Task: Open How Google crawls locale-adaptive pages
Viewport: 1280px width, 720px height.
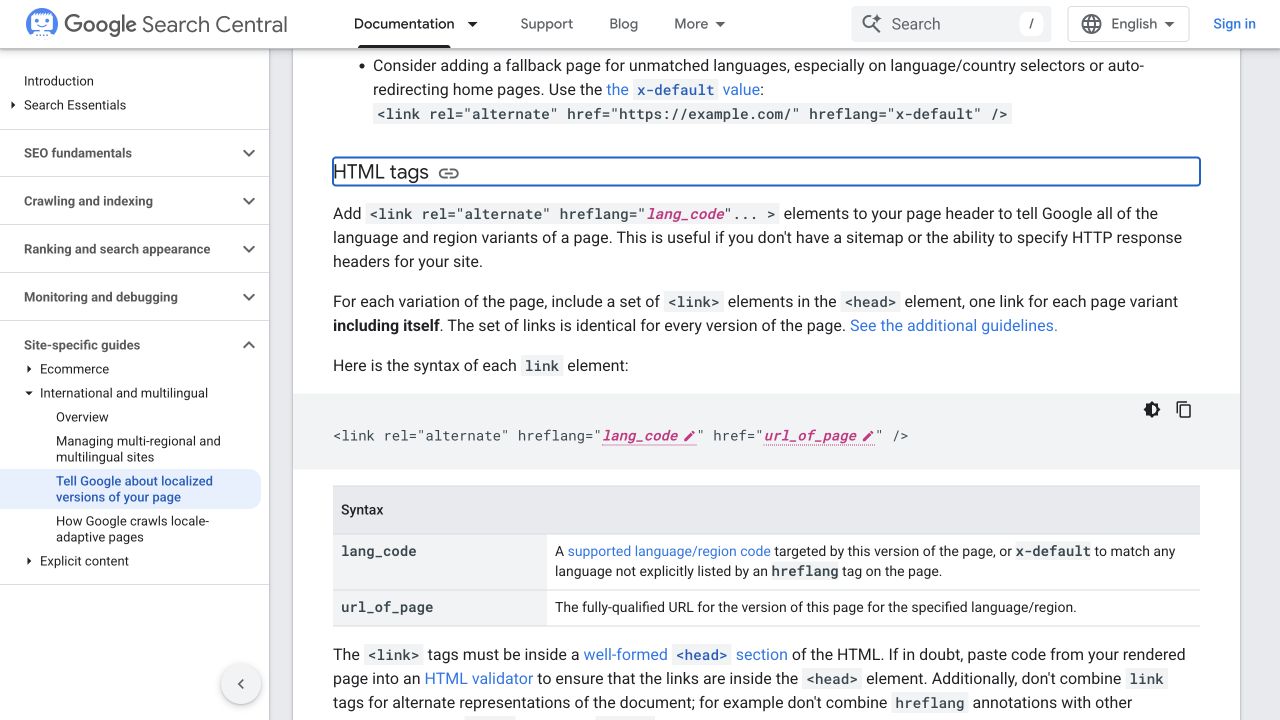Action: click(x=132, y=529)
